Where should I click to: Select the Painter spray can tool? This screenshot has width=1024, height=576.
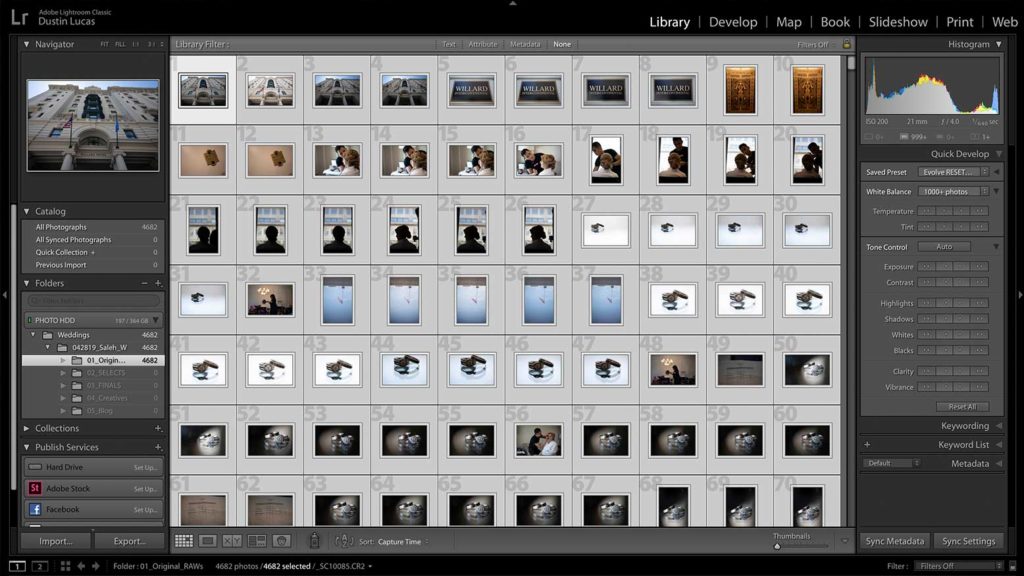tap(314, 540)
